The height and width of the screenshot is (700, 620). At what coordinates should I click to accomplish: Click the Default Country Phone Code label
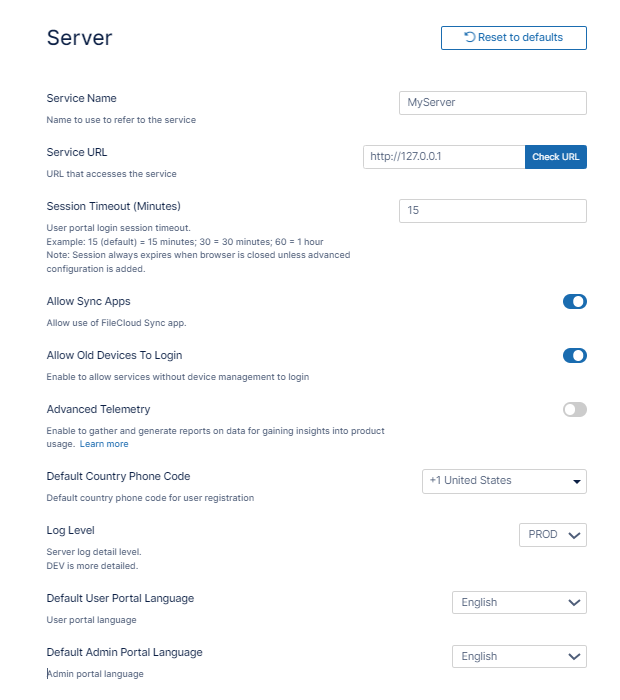(118, 476)
